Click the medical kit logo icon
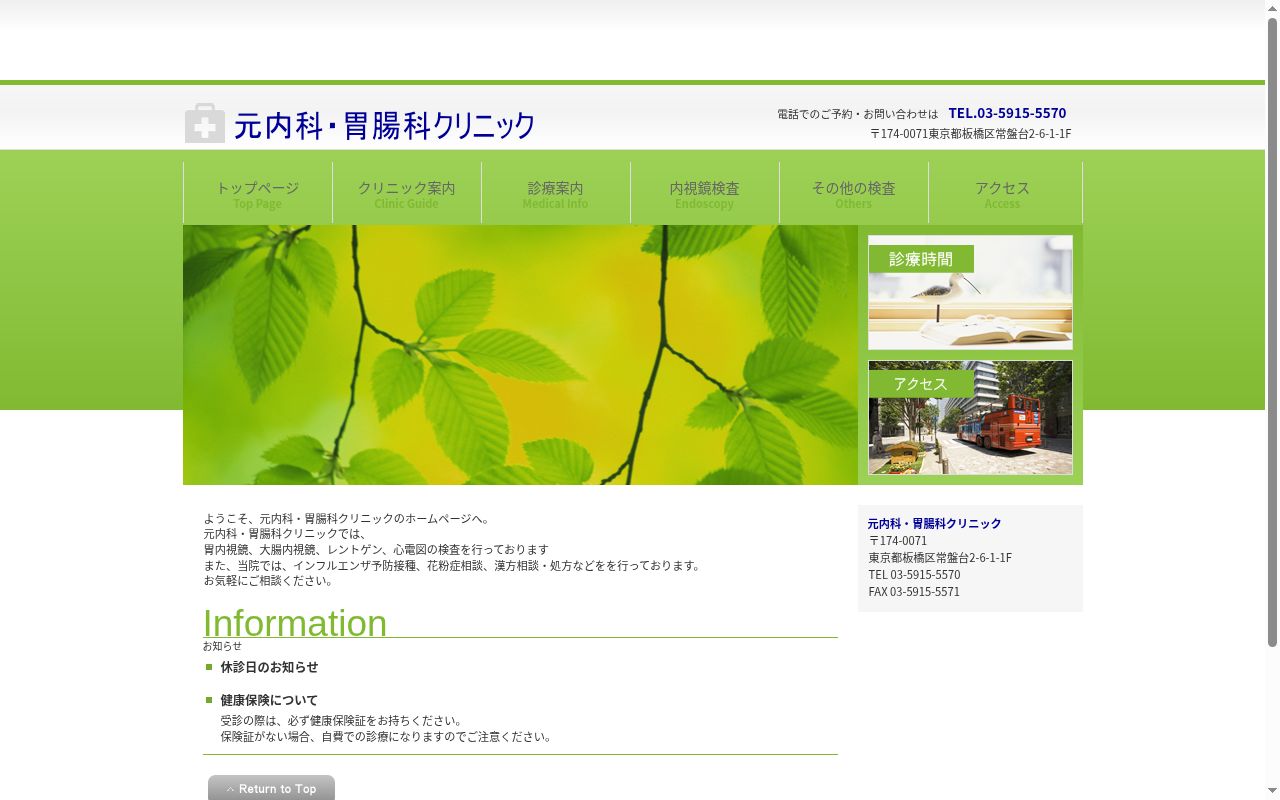Image resolution: width=1280 pixels, height=800 pixels. [205, 124]
